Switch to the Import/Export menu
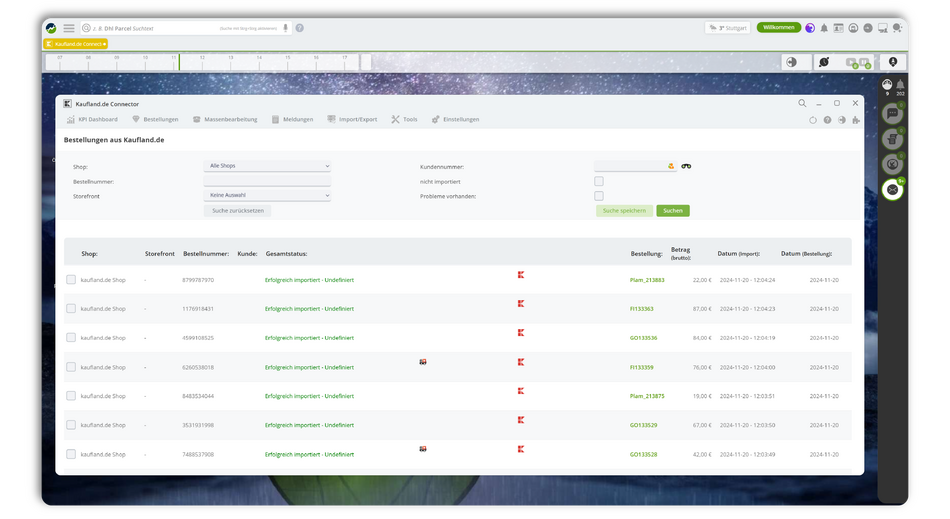The width and height of the screenshot is (950, 519). click(352, 119)
